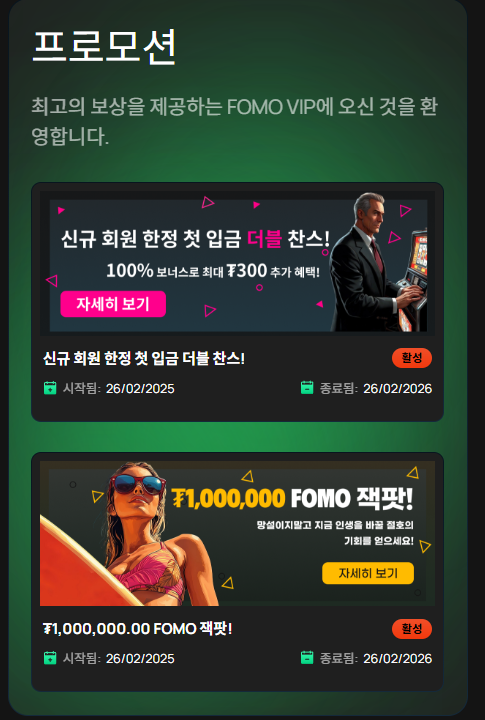
Task: Open the ₮1,000,000.00 FOMO 잭팟! title link
Action: point(138,629)
